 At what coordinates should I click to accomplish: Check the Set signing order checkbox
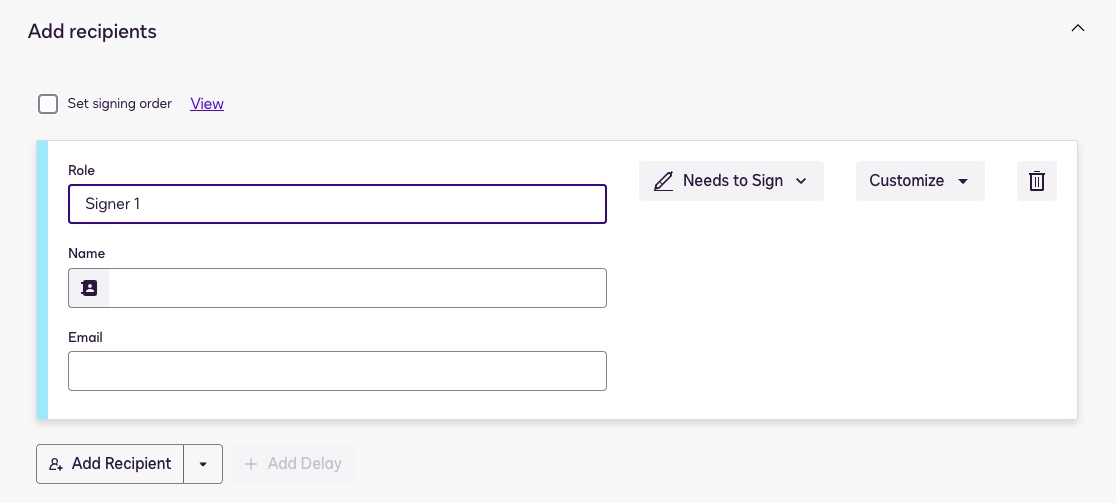[x=48, y=104]
